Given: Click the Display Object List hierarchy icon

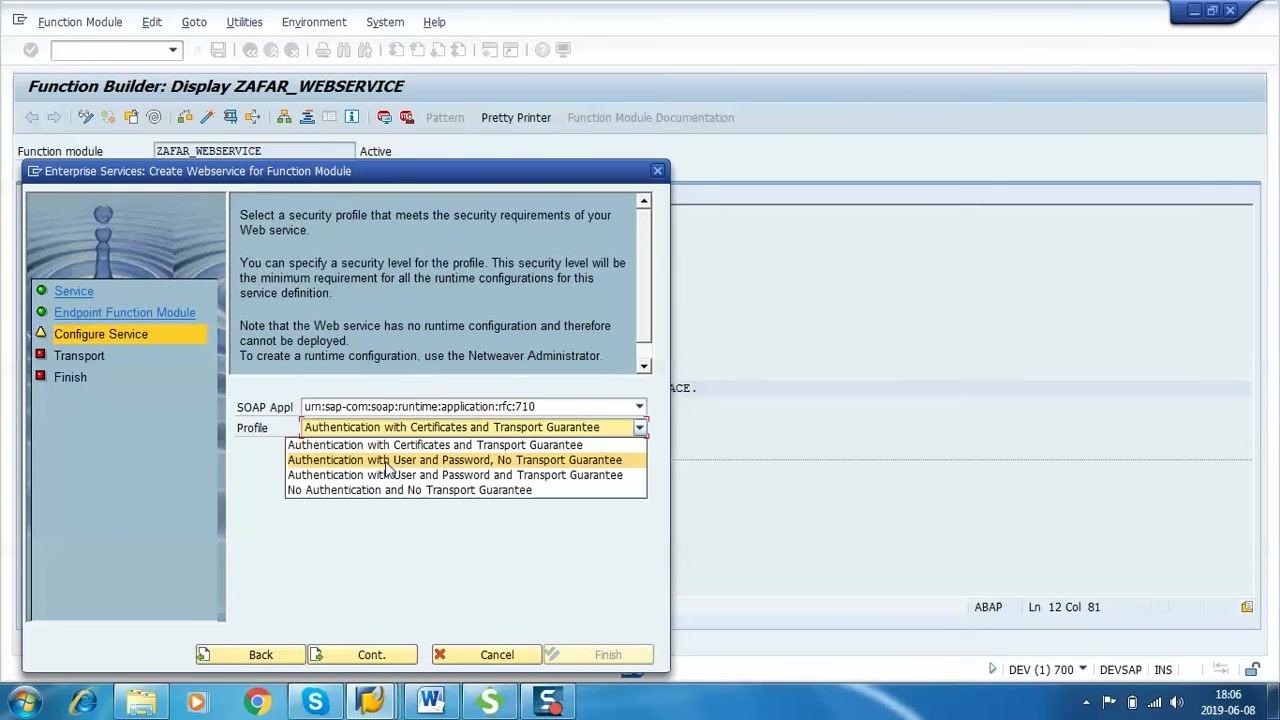Looking at the screenshot, I should 285,117.
